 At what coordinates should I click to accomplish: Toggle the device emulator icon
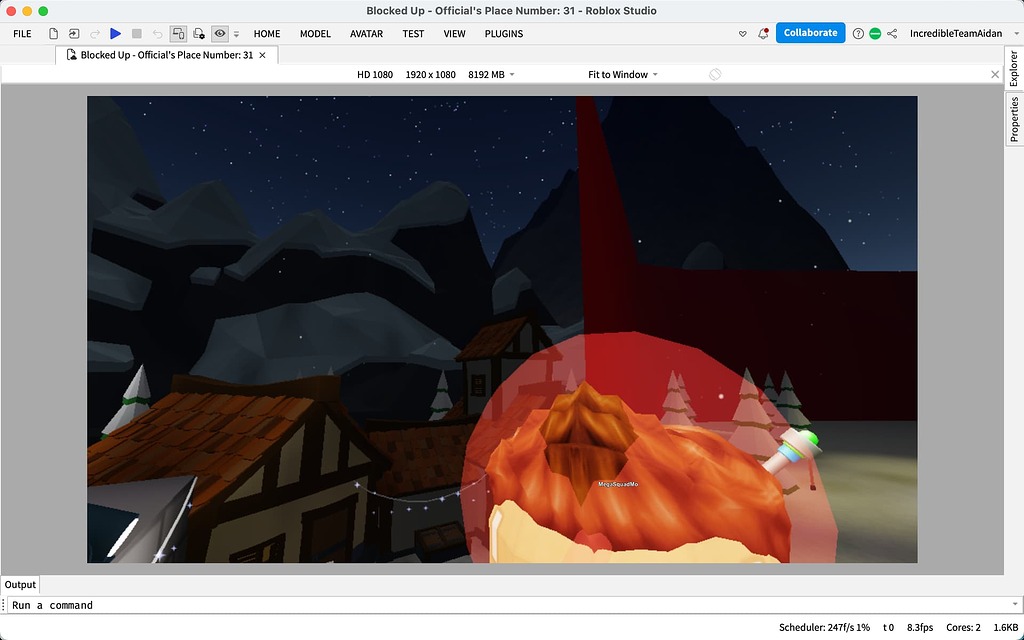point(178,33)
